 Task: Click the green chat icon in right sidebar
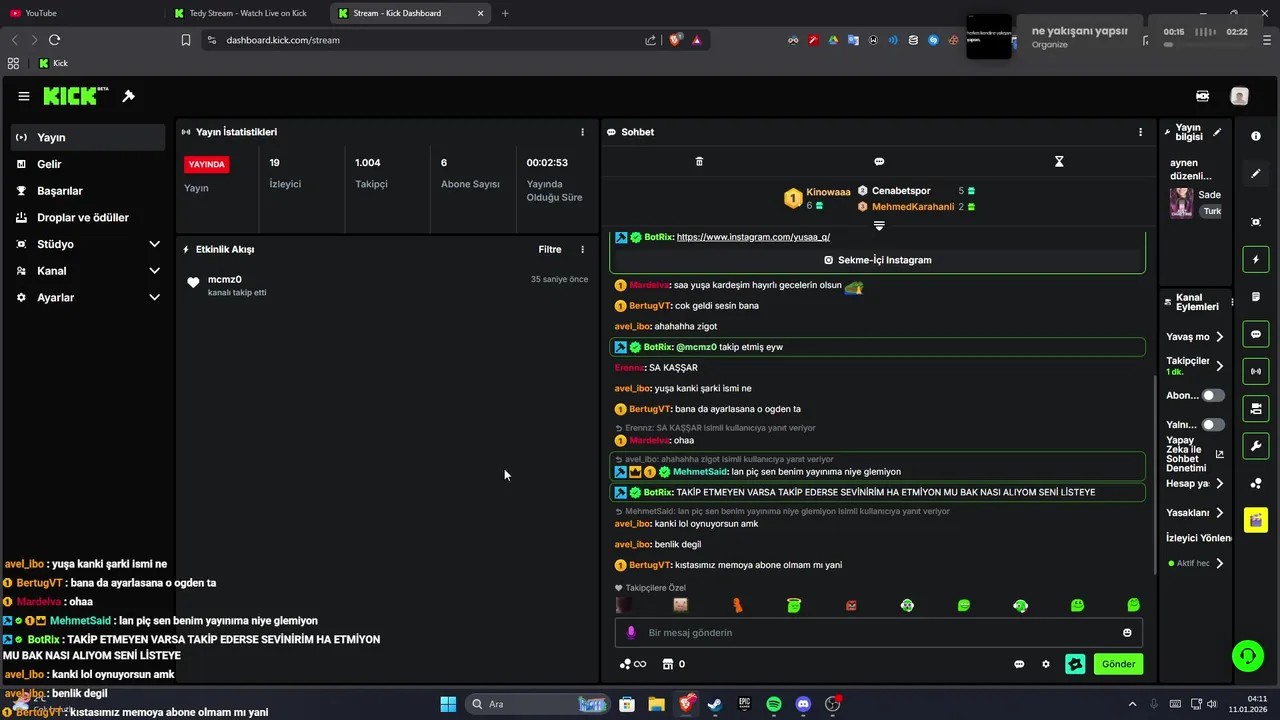[x=1256, y=334]
